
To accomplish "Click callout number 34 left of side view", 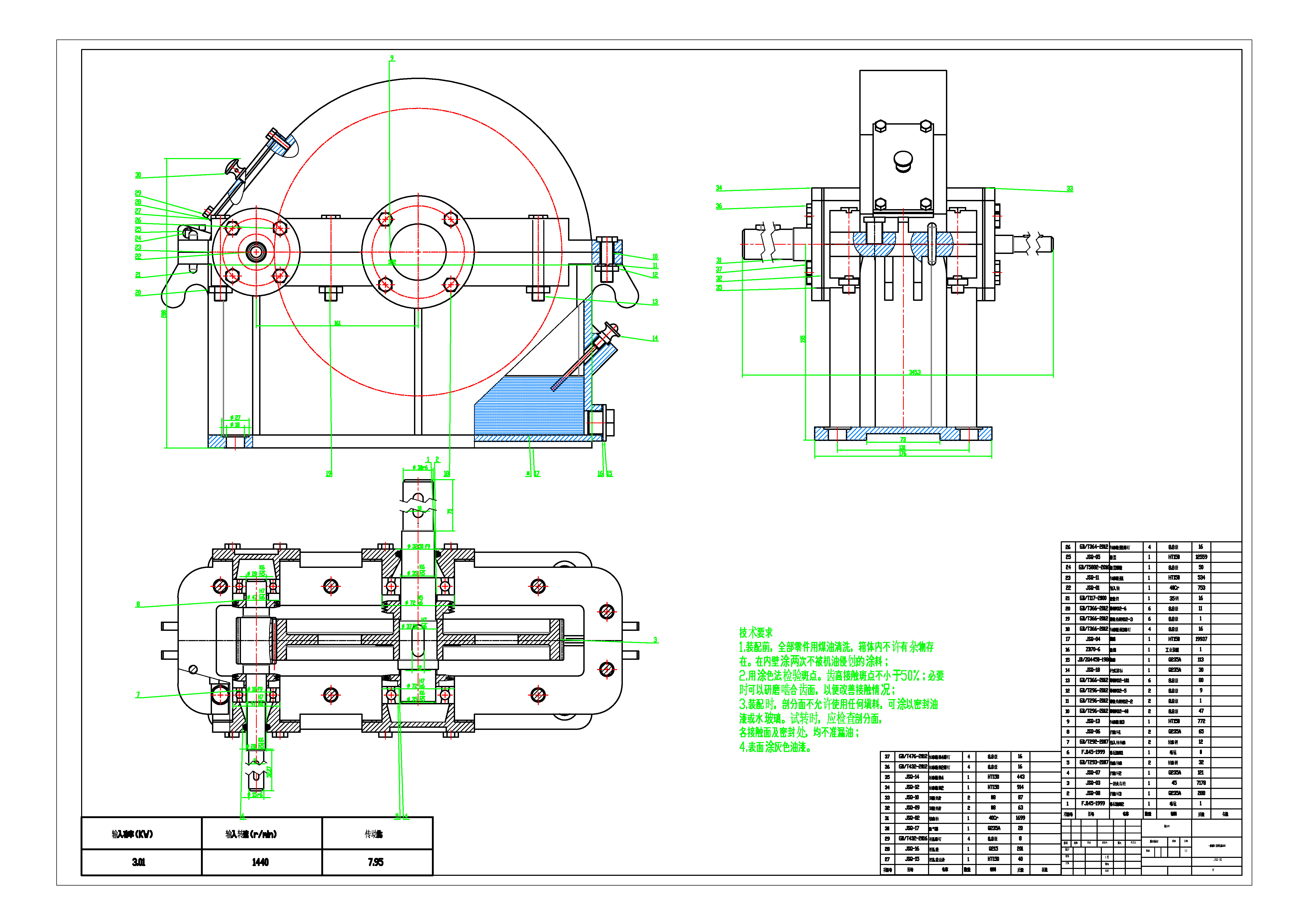I will [718, 188].
